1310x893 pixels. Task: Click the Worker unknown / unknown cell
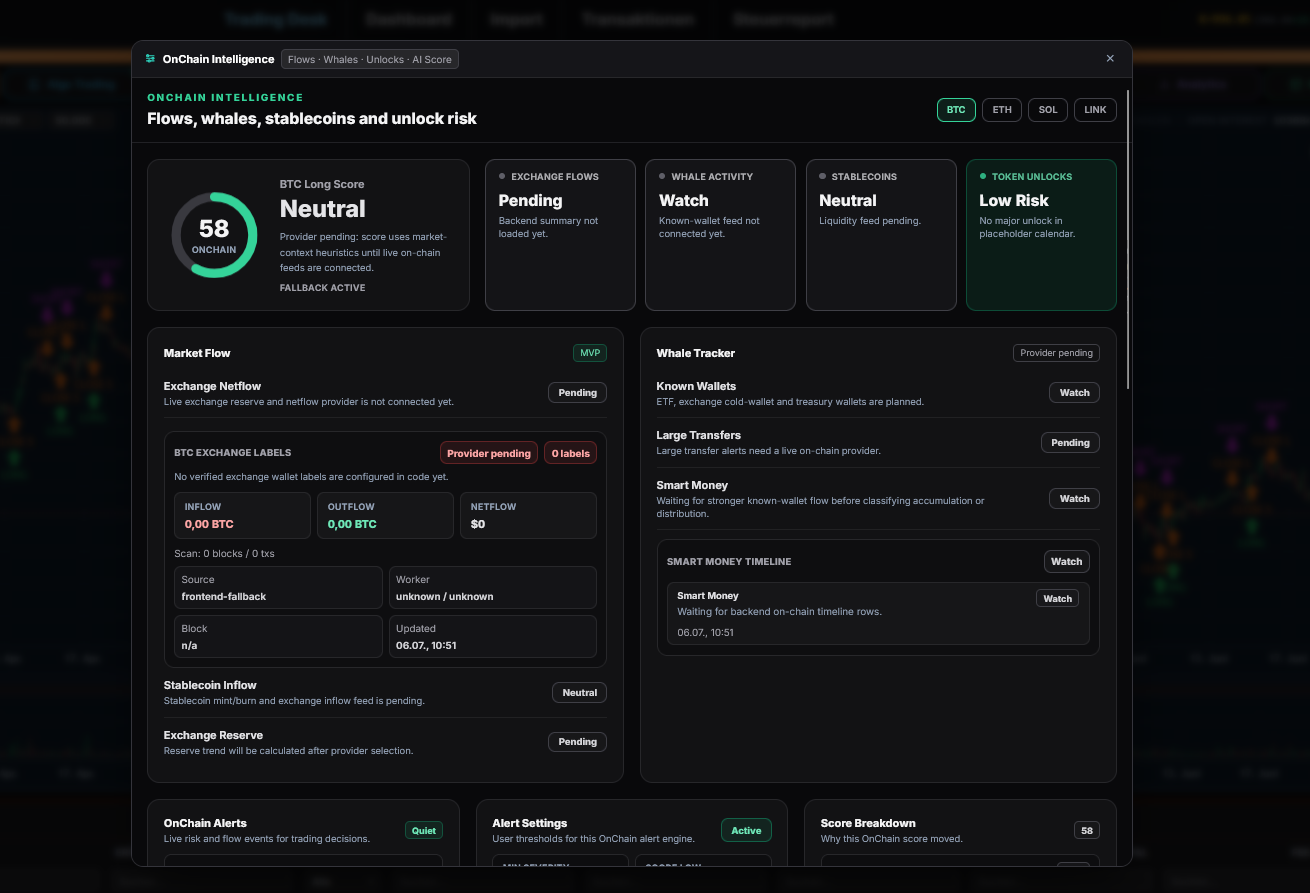click(x=493, y=588)
